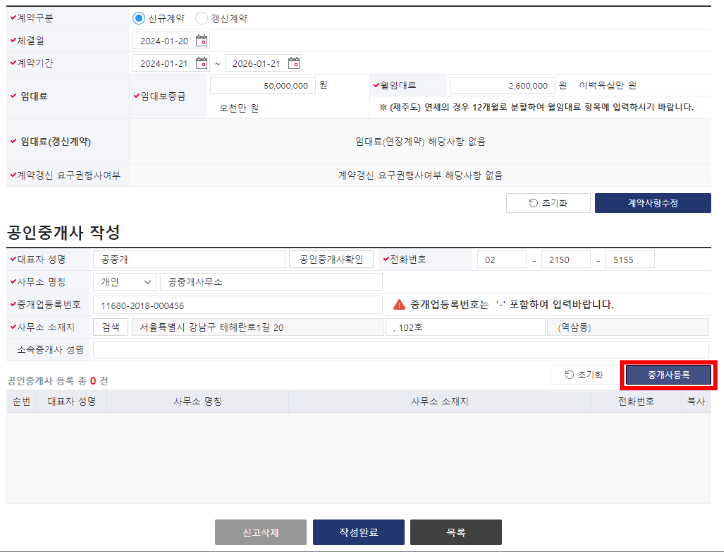Click the 중개사등록 button
The height and width of the screenshot is (552, 724).
669,375
